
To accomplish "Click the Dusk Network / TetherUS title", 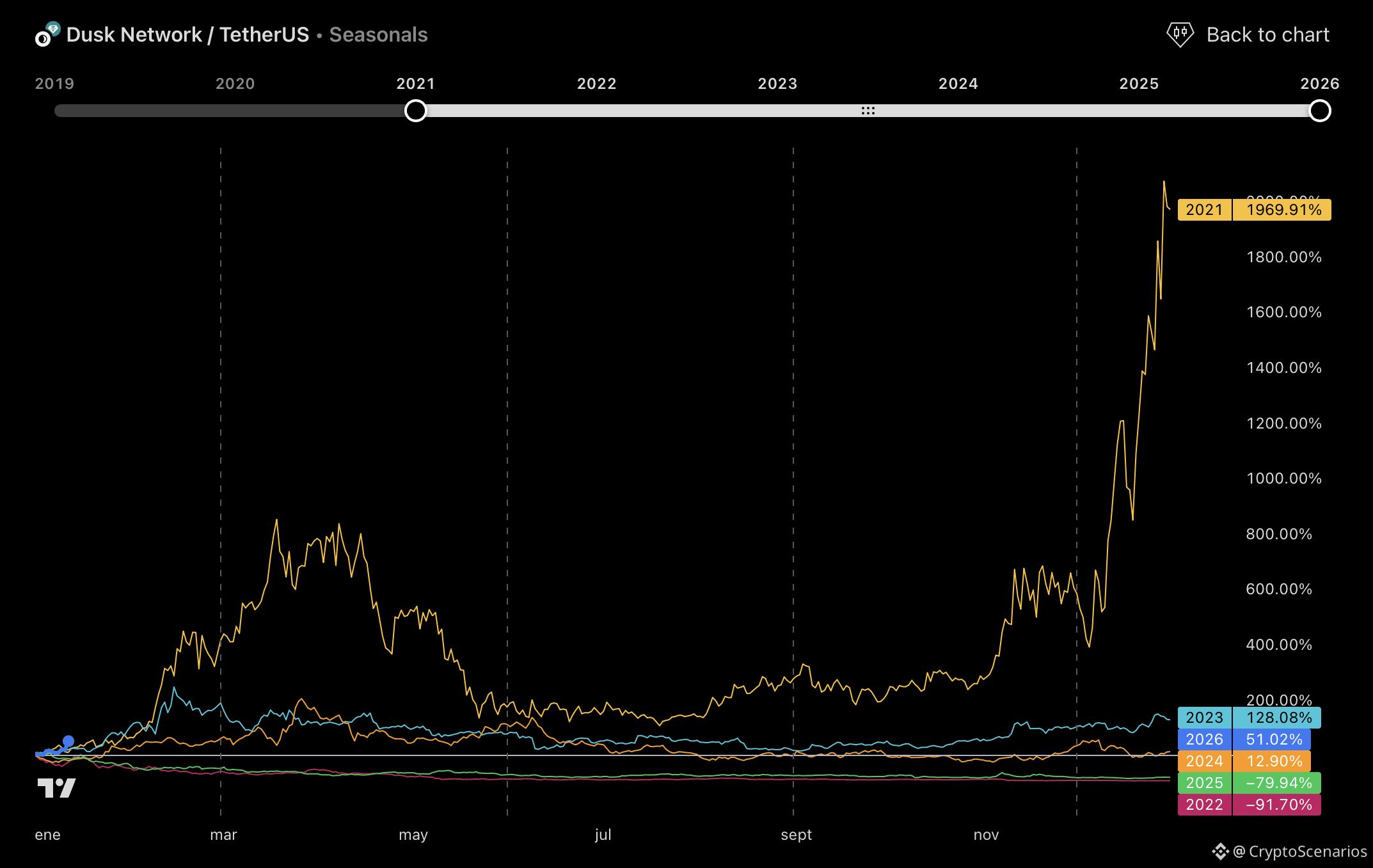I will [187, 35].
